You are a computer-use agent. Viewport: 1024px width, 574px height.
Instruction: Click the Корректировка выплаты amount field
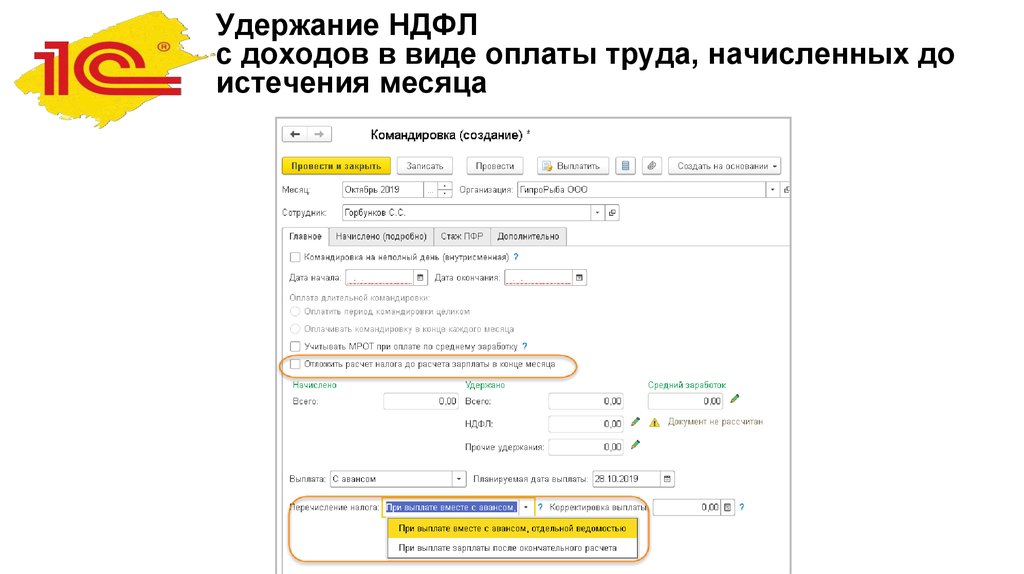(687, 507)
